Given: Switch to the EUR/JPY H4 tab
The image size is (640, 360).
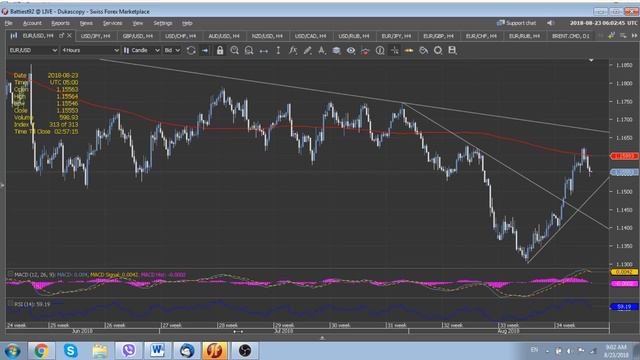Looking at the screenshot, I should point(396,36).
